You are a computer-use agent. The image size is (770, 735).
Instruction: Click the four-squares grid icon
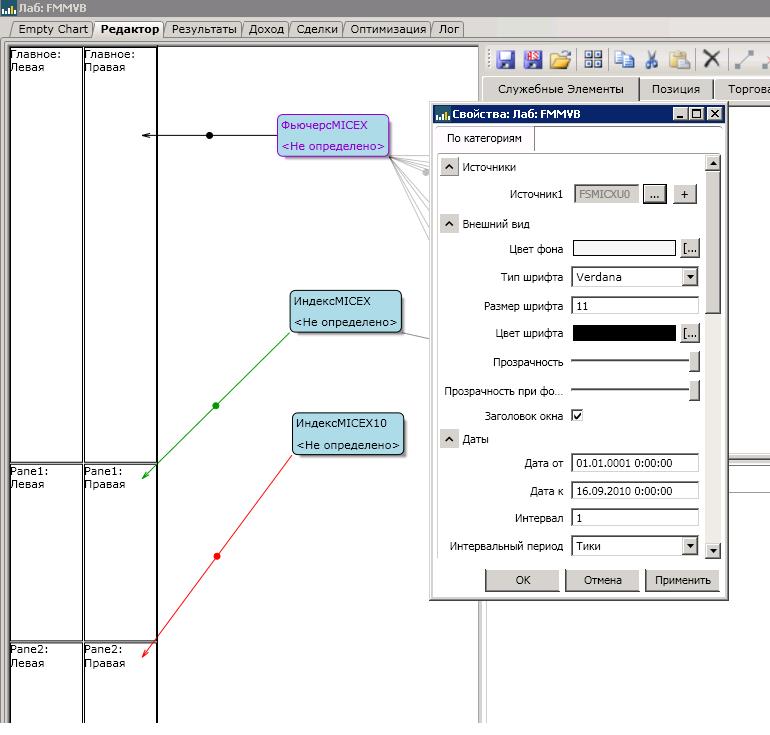click(x=594, y=59)
